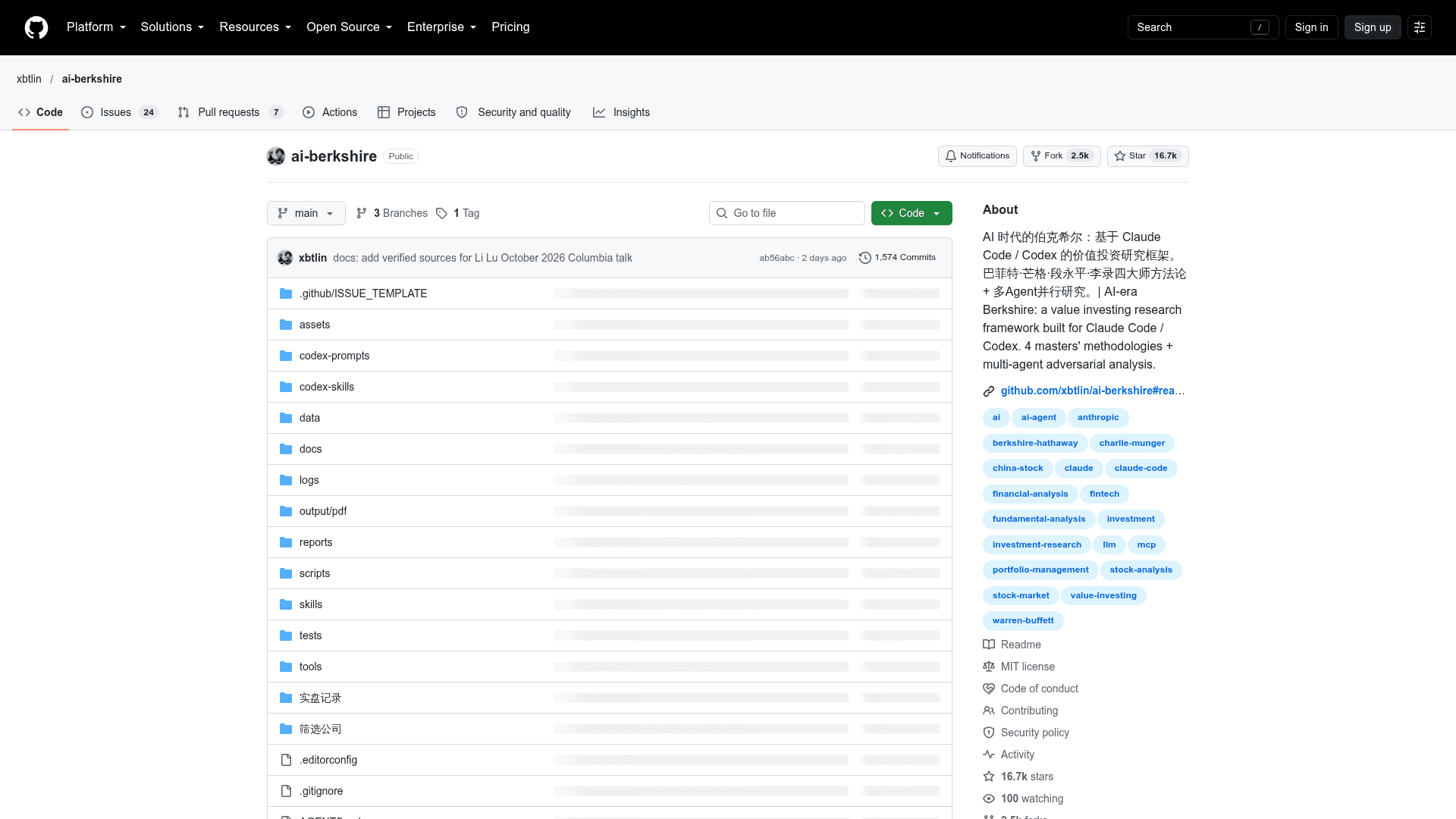Open the appearance settings icon in header
The height and width of the screenshot is (819, 1456).
(1420, 27)
